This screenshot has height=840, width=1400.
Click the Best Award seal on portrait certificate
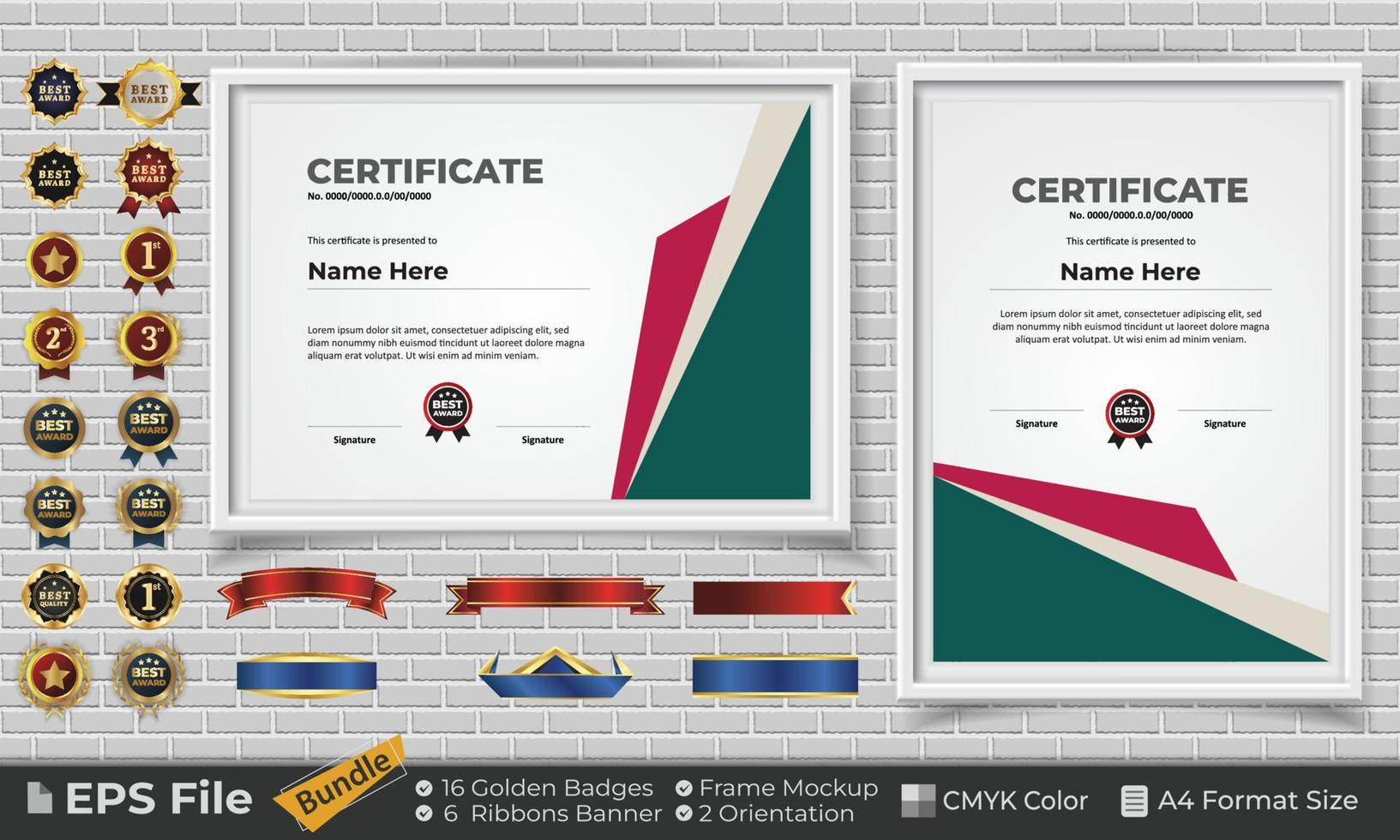(1129, 419)
